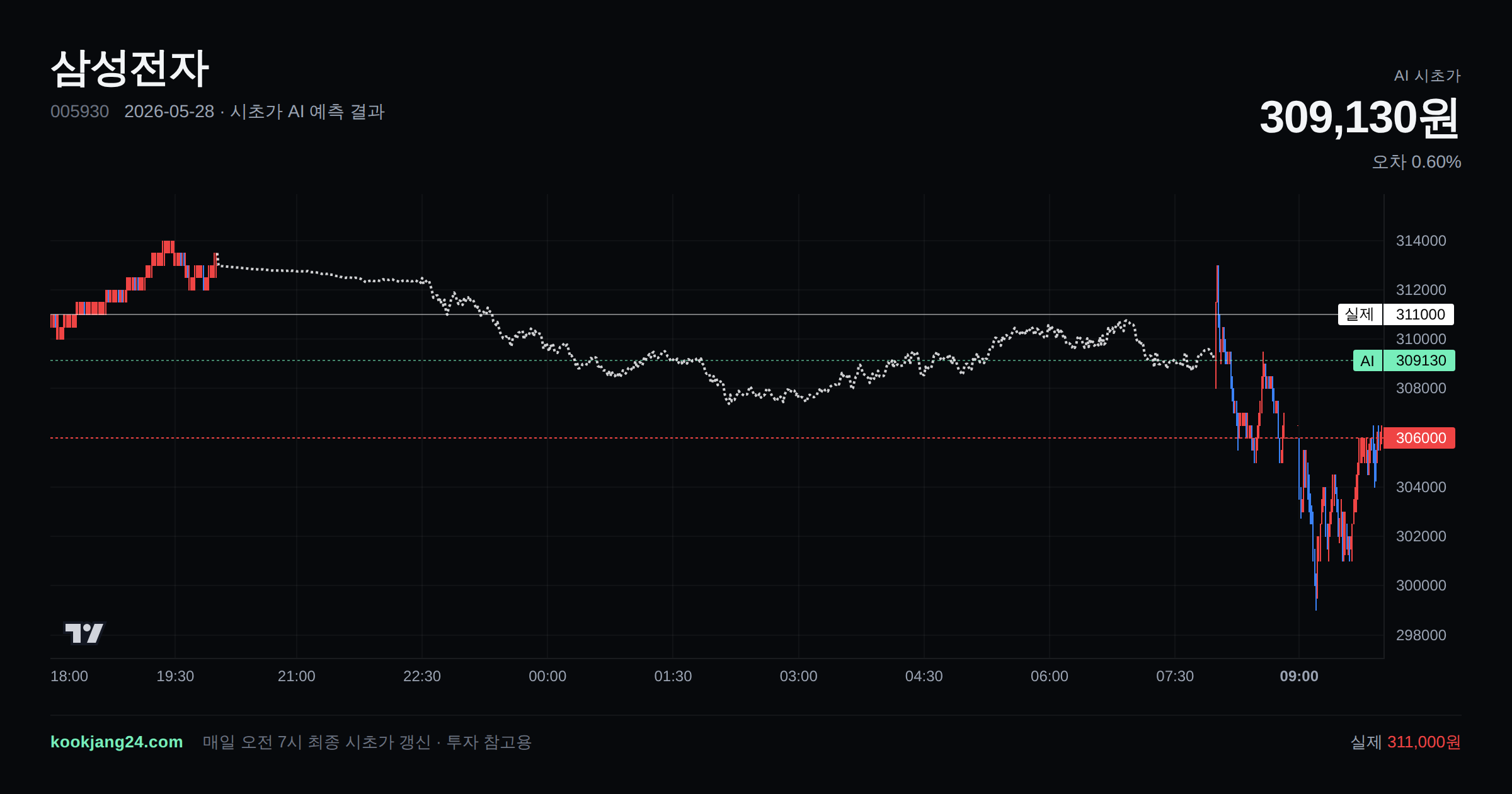Click the white '실제' price line tag
The image size is (1512, 794).
click(1360, 314)
